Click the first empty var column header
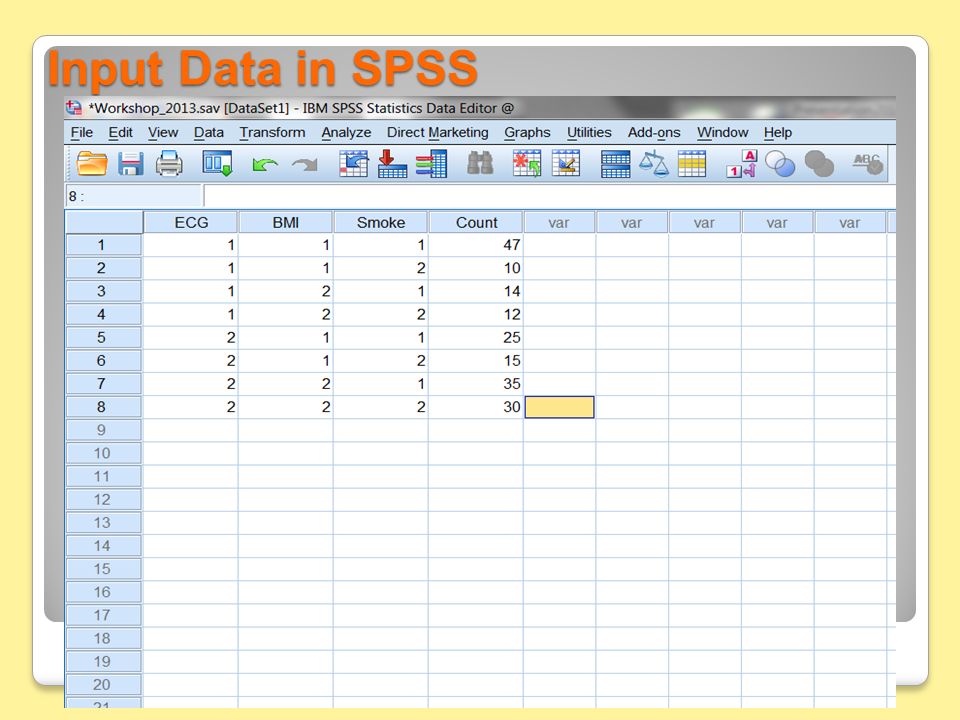 point(559,222)
